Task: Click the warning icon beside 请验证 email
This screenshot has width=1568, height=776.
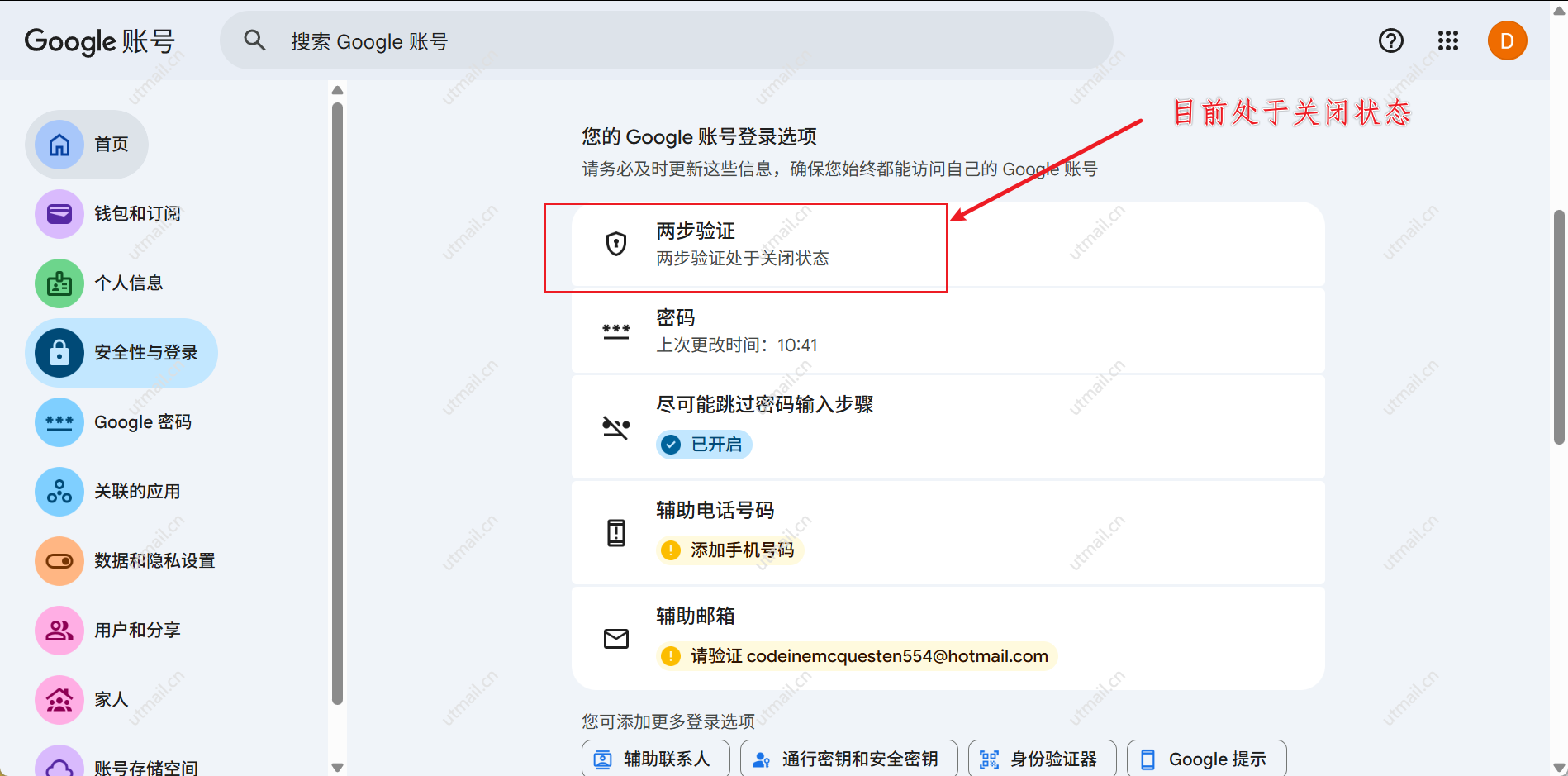Action: coord(671,656)
